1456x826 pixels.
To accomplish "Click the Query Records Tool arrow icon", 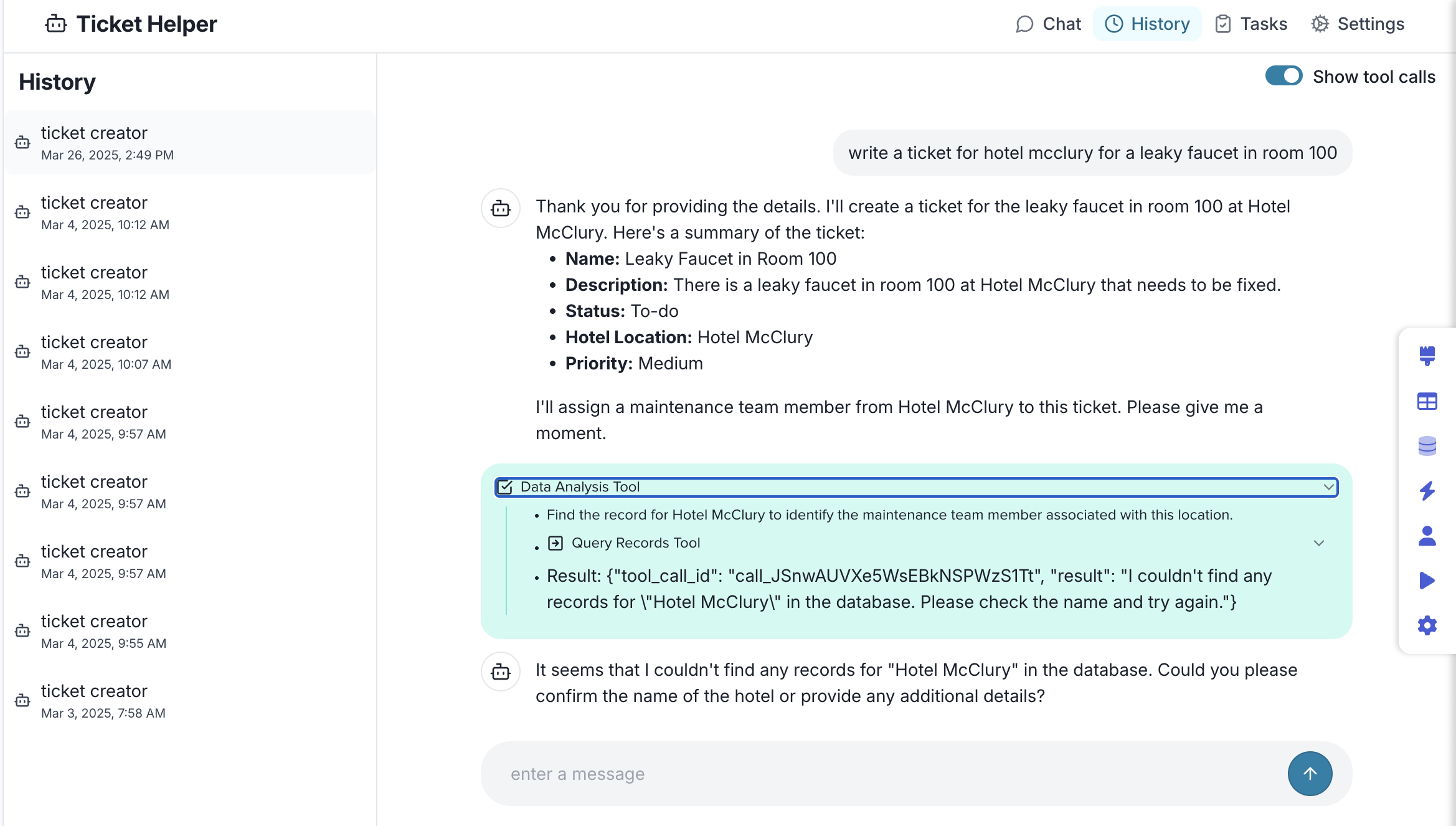I will coord(555,543).
